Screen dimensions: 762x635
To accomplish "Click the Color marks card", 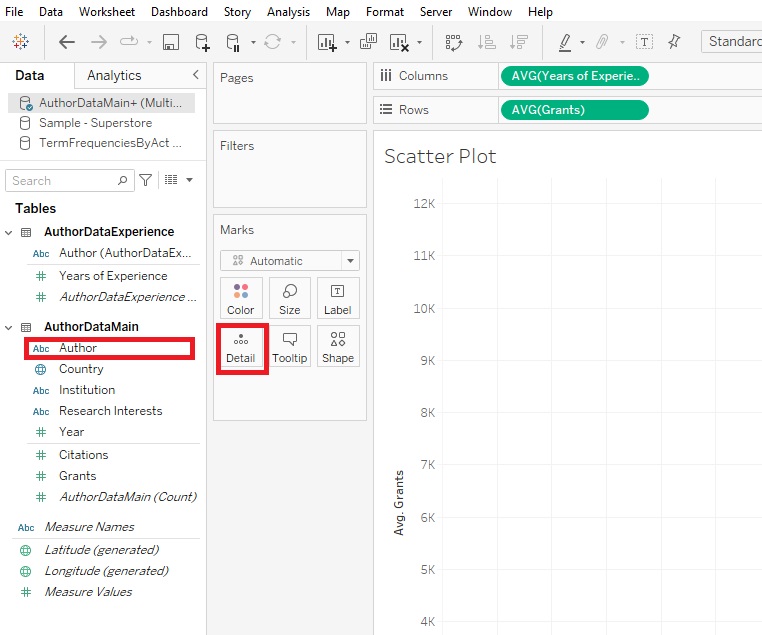I will [x=241, y=298].
